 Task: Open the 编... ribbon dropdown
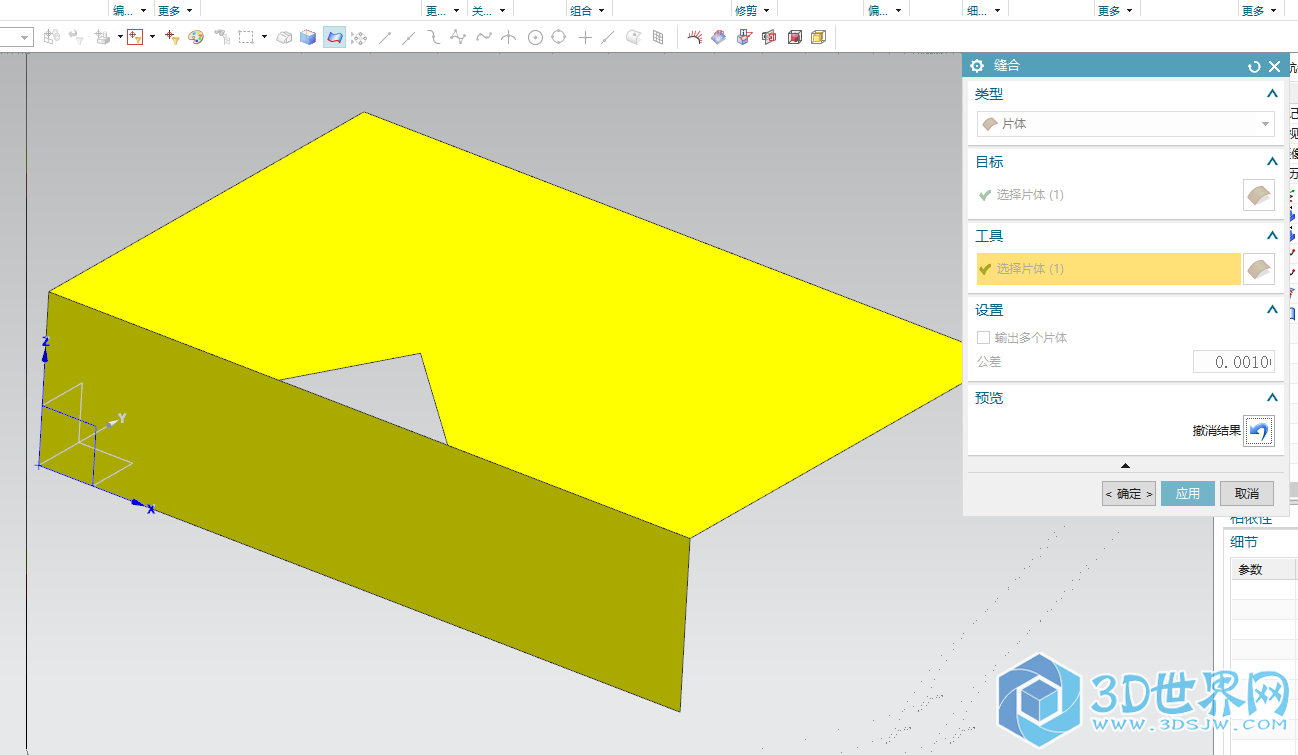coord(129,10)
